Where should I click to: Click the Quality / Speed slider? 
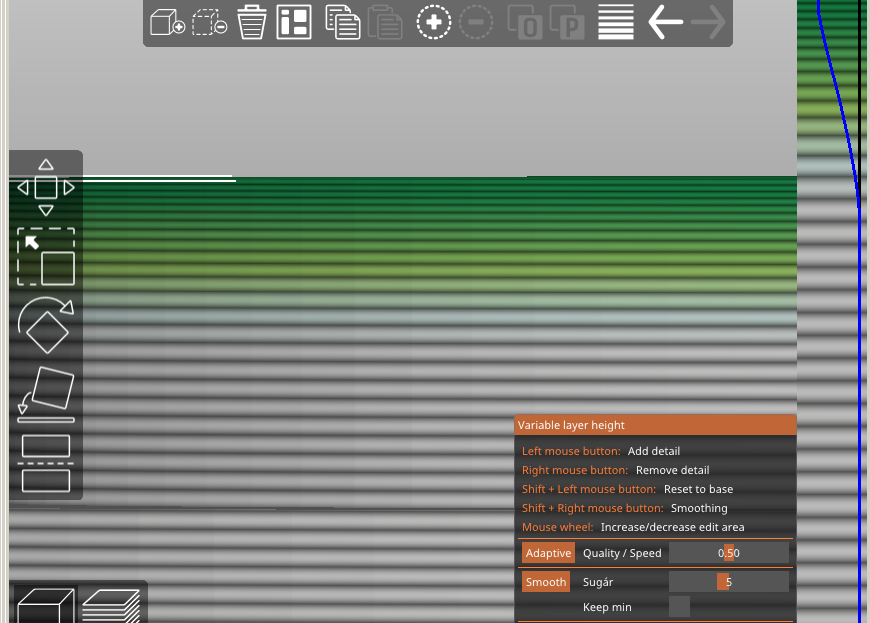[x=729, y=553]
